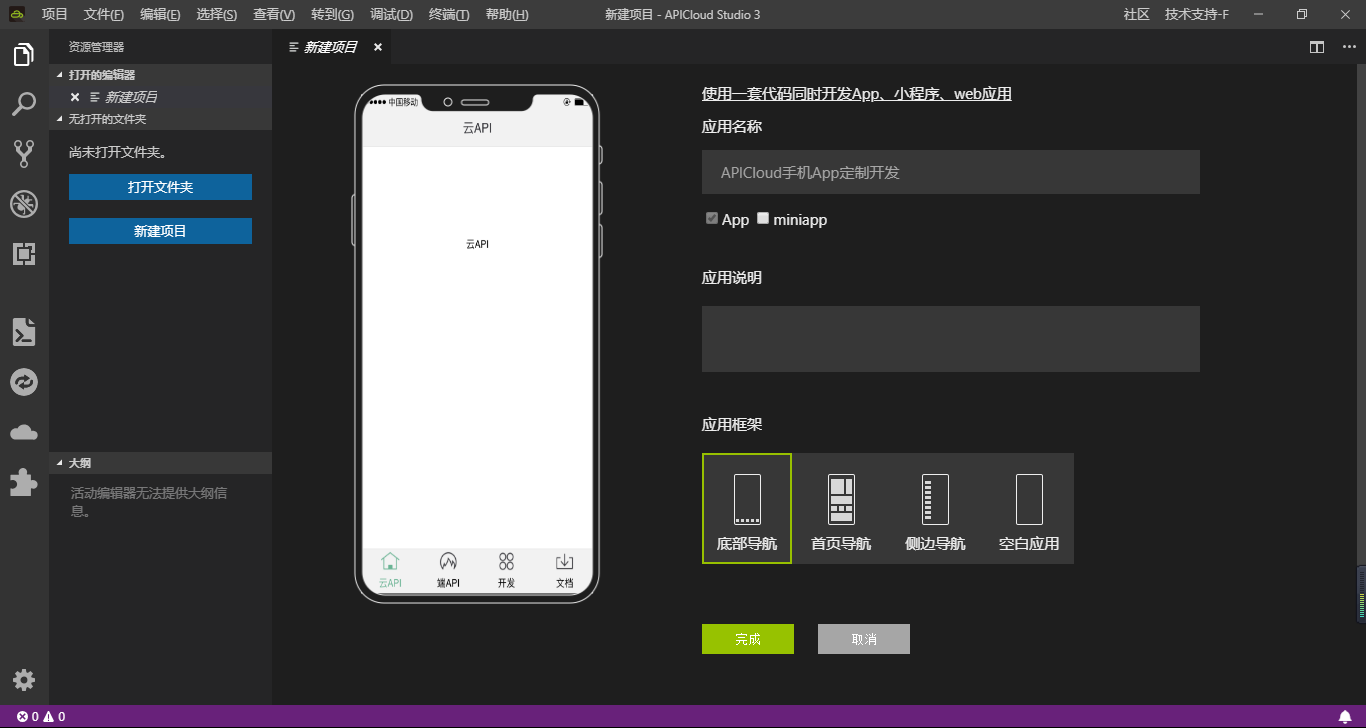The height and width of the screenshot is (728, 1366).
Task: Open the terminal script icon in activity bar
Action: click(x=24, y=332)
